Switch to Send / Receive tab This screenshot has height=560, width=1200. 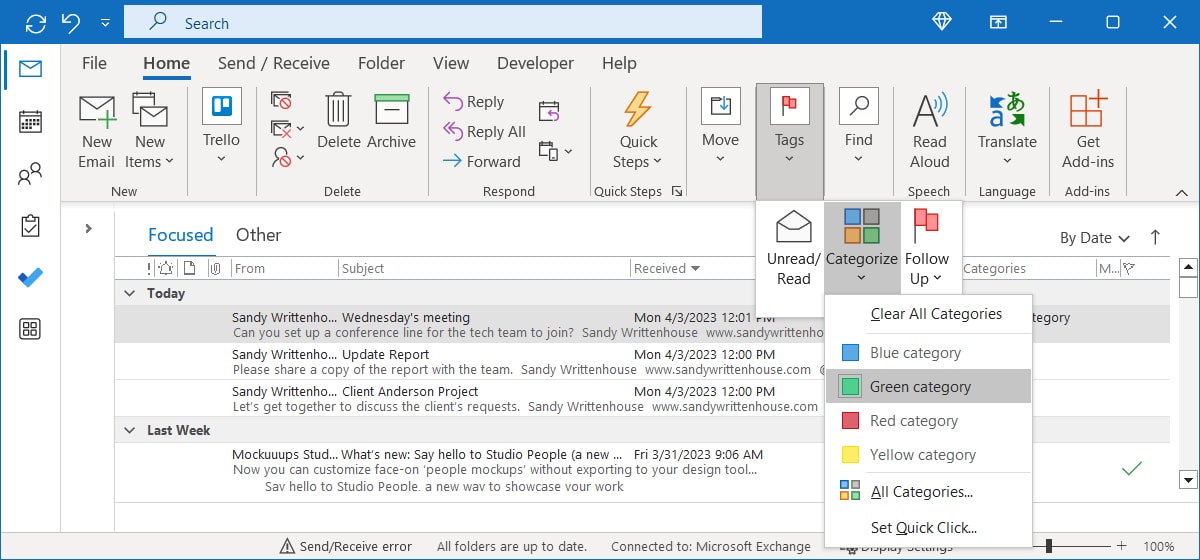[x=274, y=63]
